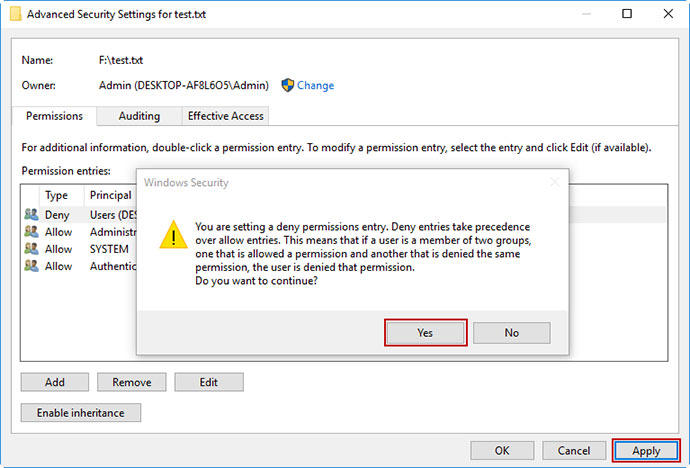Select the Permissions tab
The width and height of the screenshot is (690, 468).
54,116
